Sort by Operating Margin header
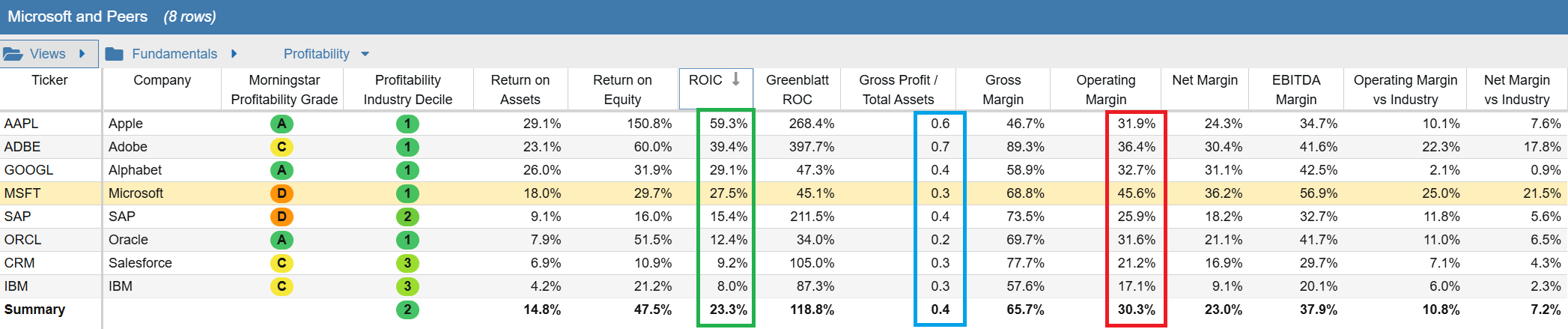Viewport: 1568px width, 329px height. [1106, 90]
